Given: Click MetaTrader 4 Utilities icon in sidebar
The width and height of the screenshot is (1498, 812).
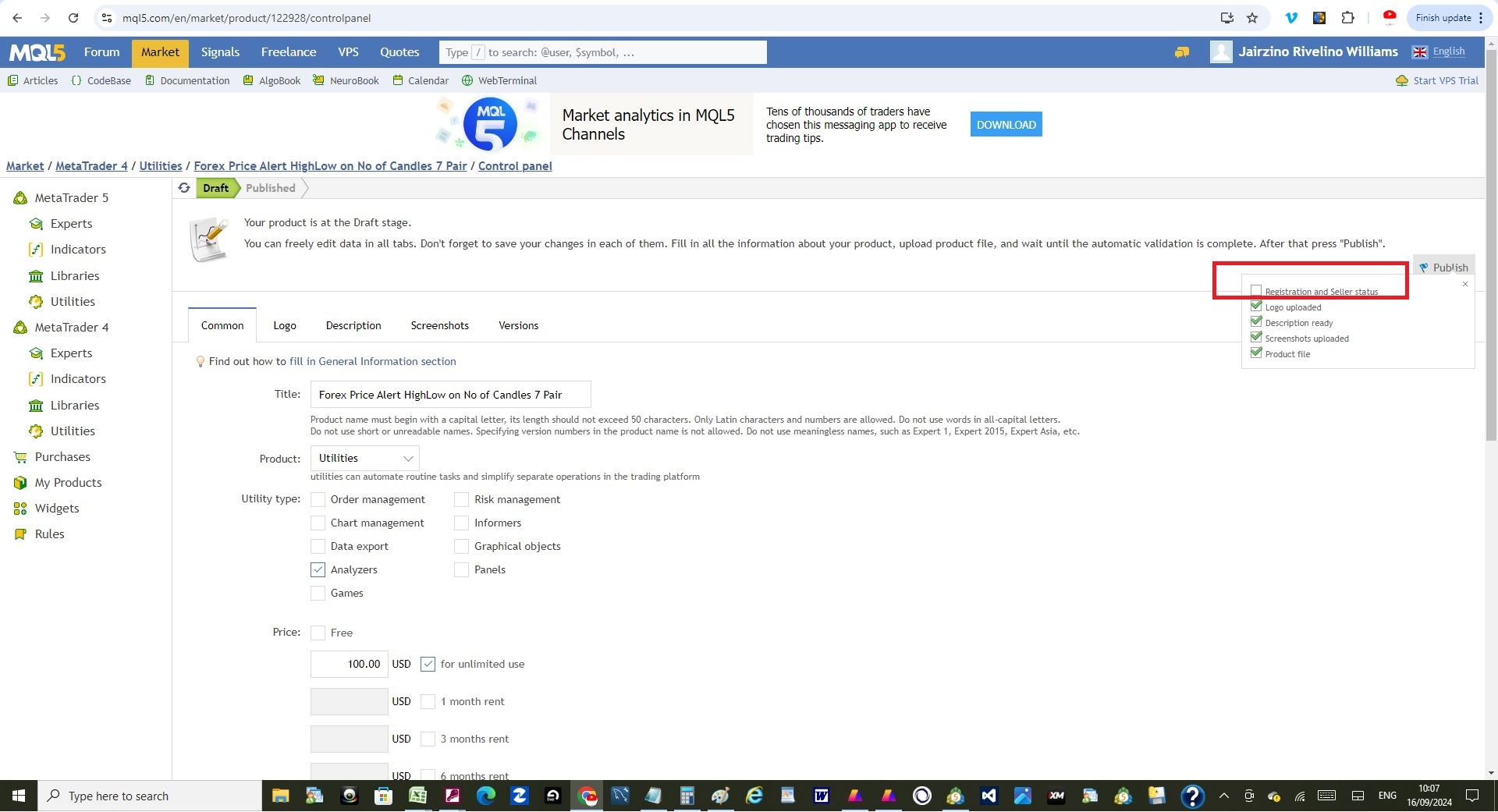Looking at the screenshot, I should tap(36, 431).
